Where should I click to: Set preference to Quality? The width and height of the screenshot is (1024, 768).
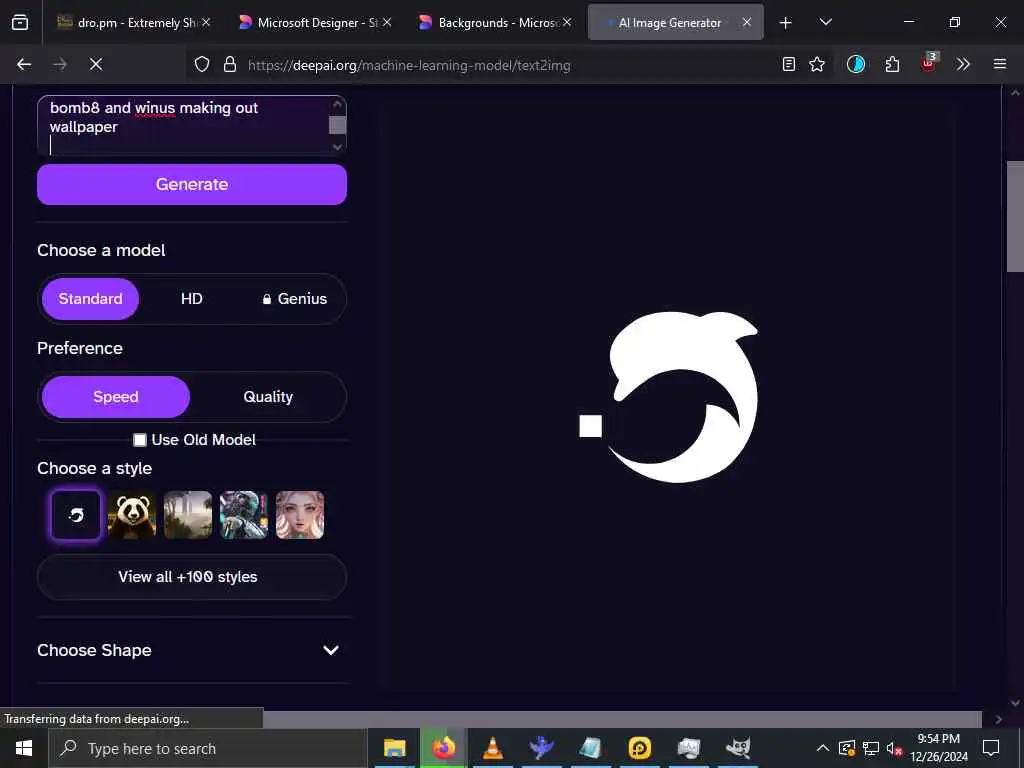[x=268, y=397]
